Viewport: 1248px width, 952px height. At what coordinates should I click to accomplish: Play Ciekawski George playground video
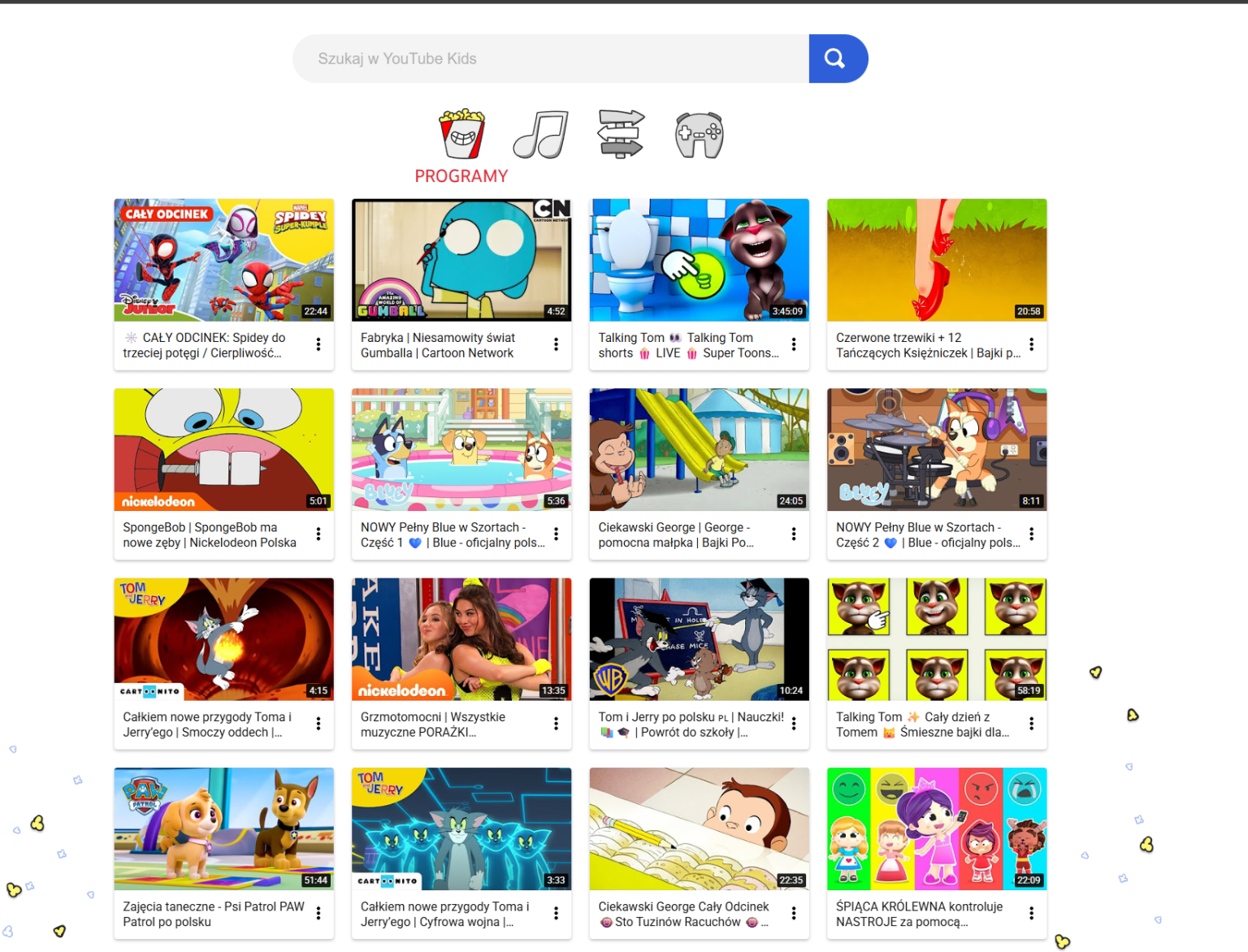click(698, 448)
